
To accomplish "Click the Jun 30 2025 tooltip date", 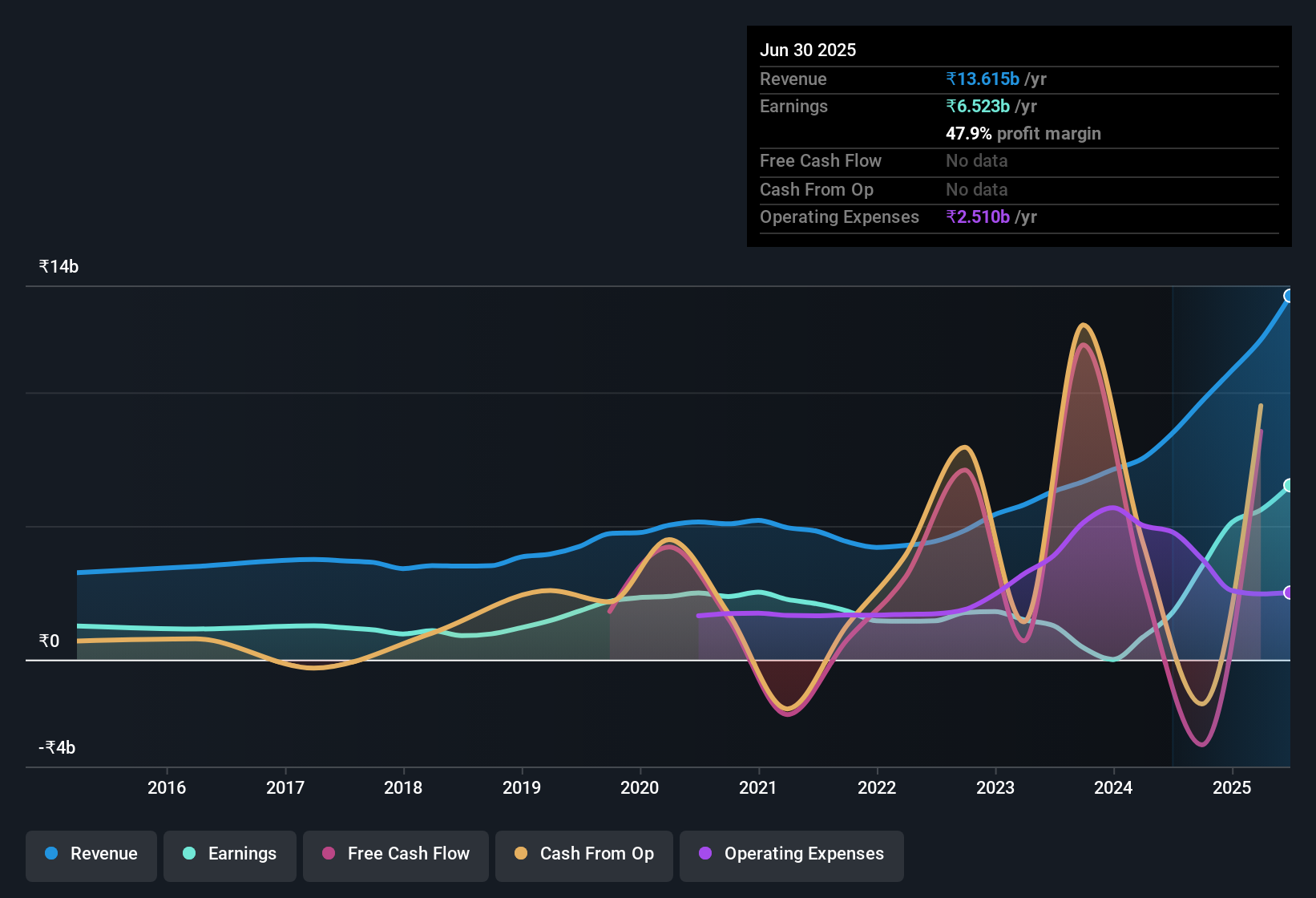I will (x=808, y=50).
